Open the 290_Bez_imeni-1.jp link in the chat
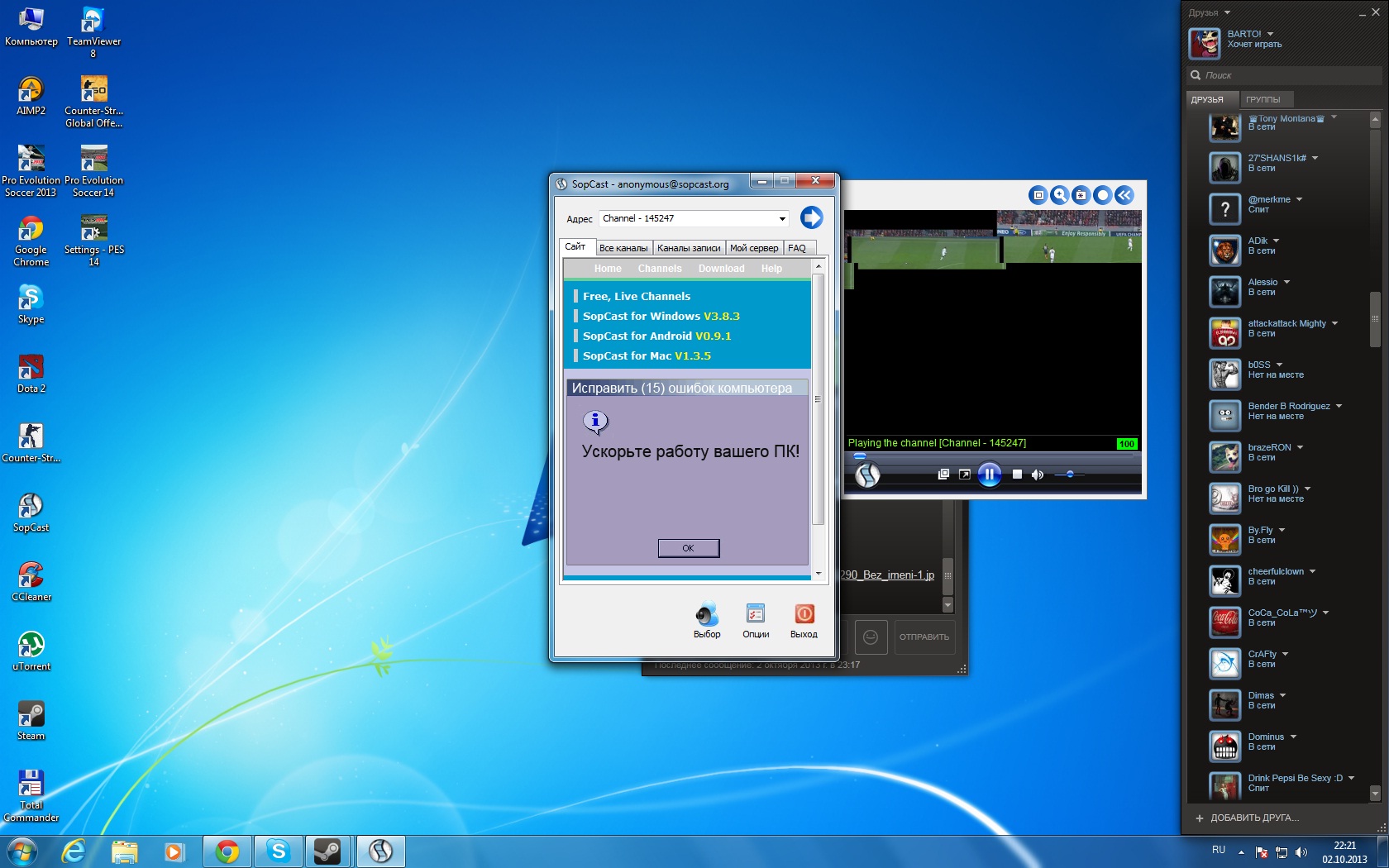This screenshot has width=1389, height=868. point(887,575)
